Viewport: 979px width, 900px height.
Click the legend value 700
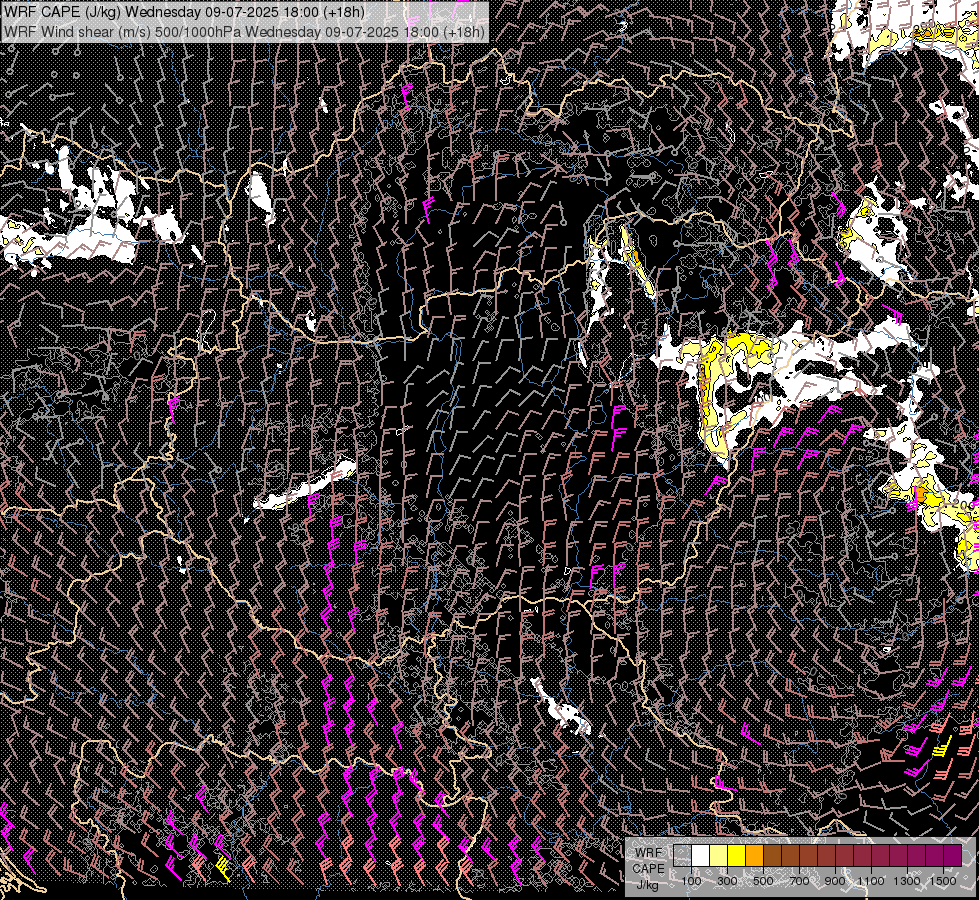point(799,881)
